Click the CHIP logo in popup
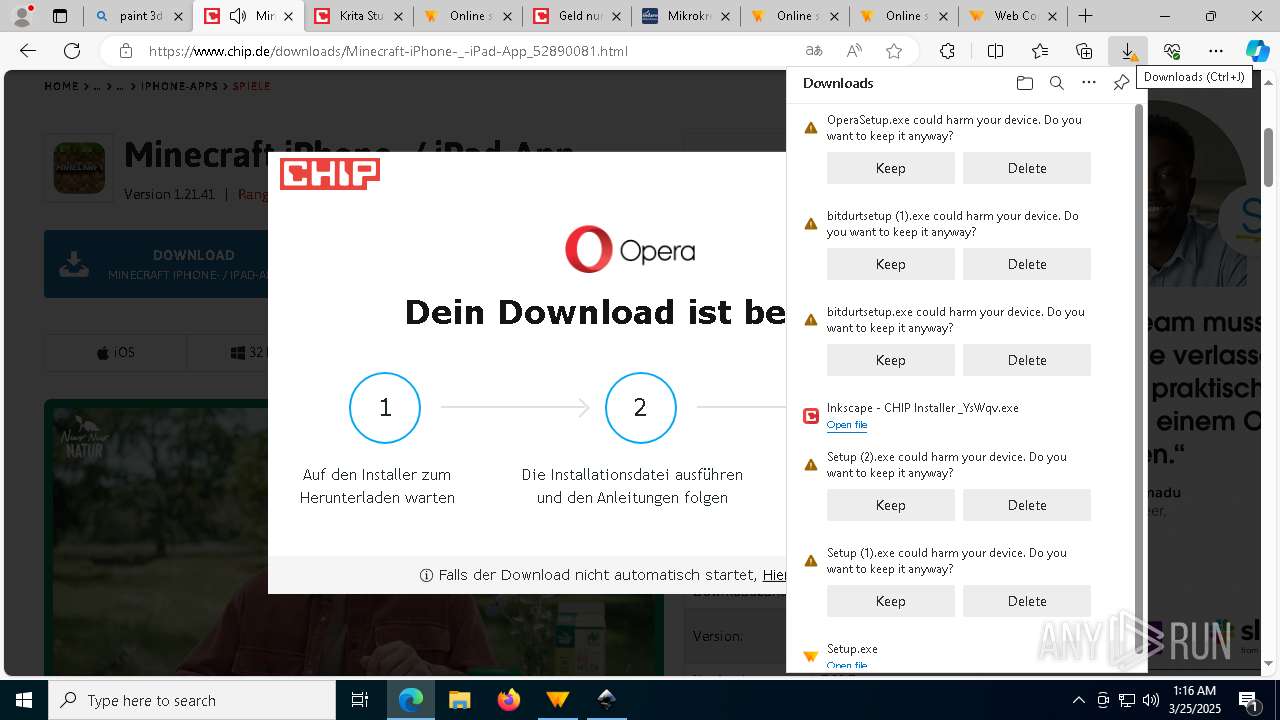Screen dimensions: 1280x720 click(330, 173)
